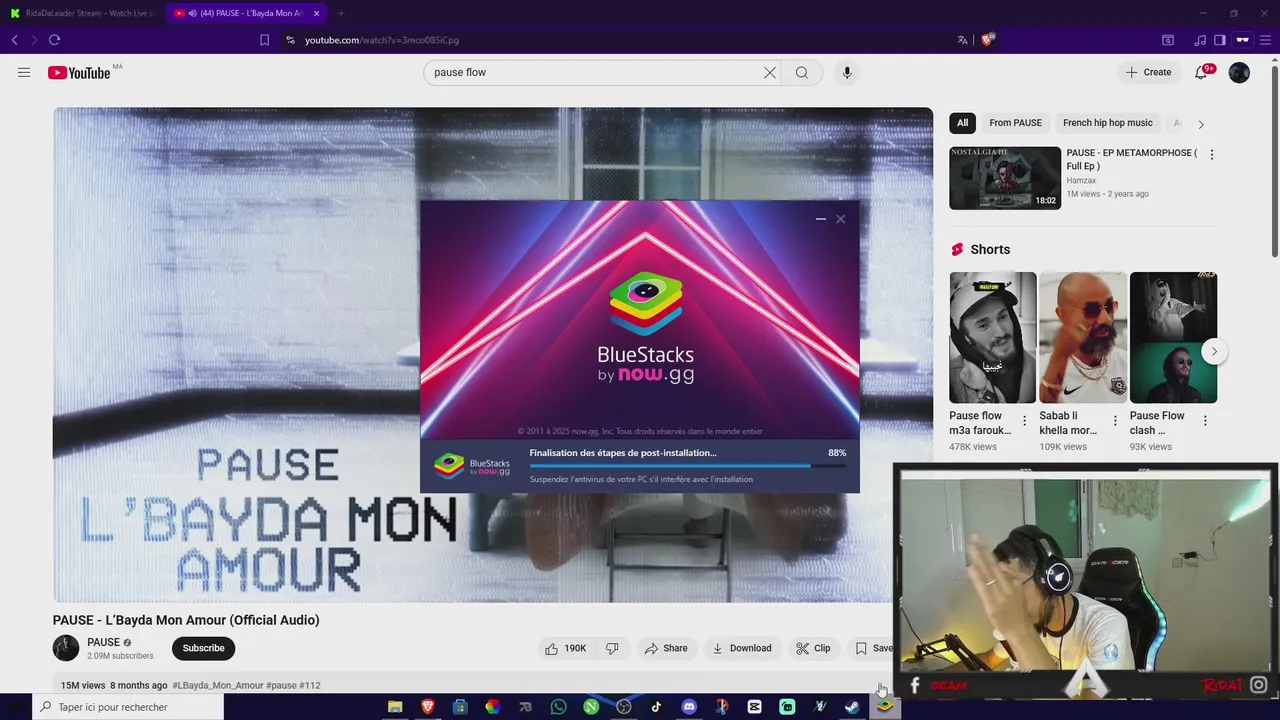This screenshot has width=1280, height=720.
Task: Open the 'Sabab li khella mor' short thumbnail
Action: point(1083,337)
